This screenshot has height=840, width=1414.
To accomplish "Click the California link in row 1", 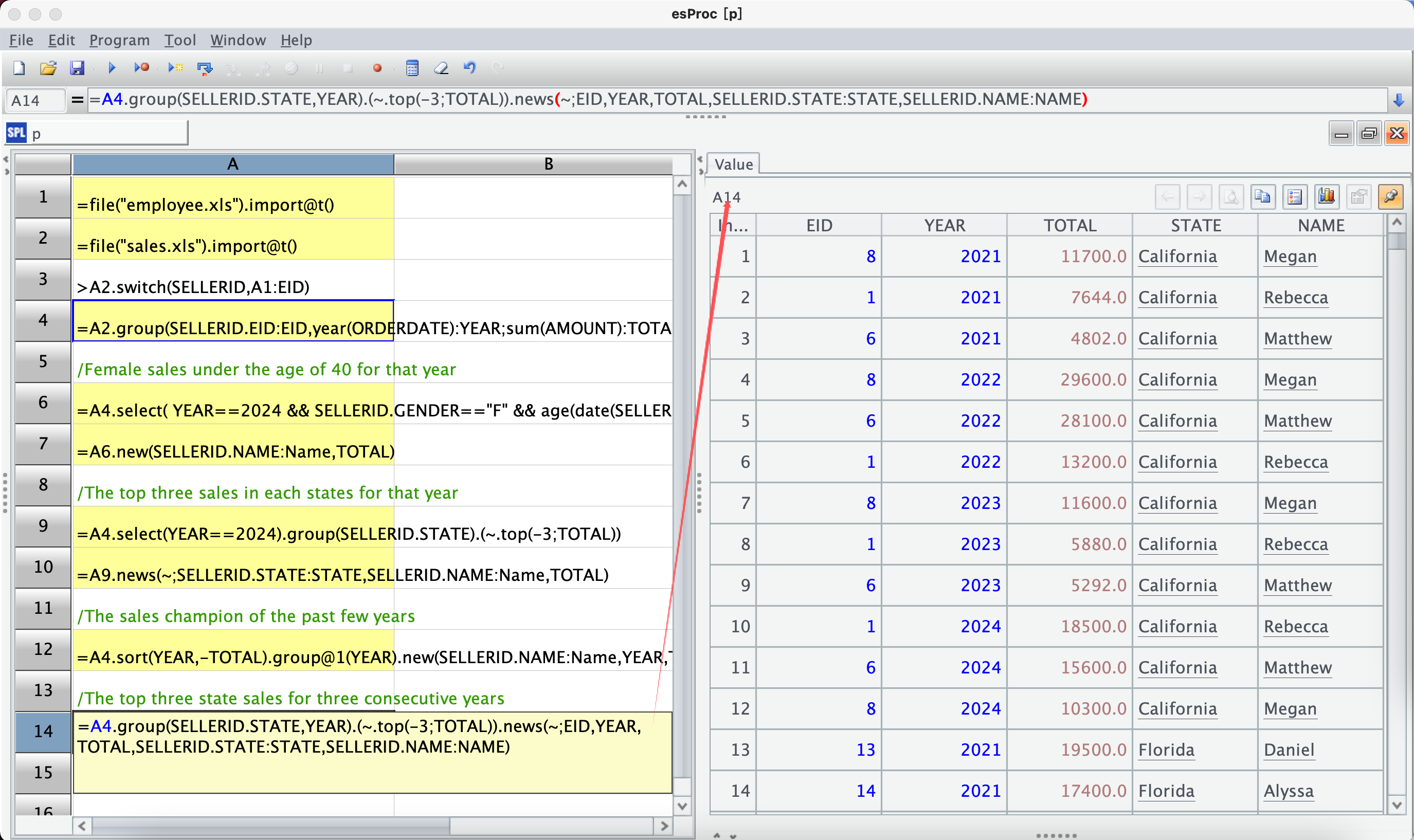I will point(1177,257).
